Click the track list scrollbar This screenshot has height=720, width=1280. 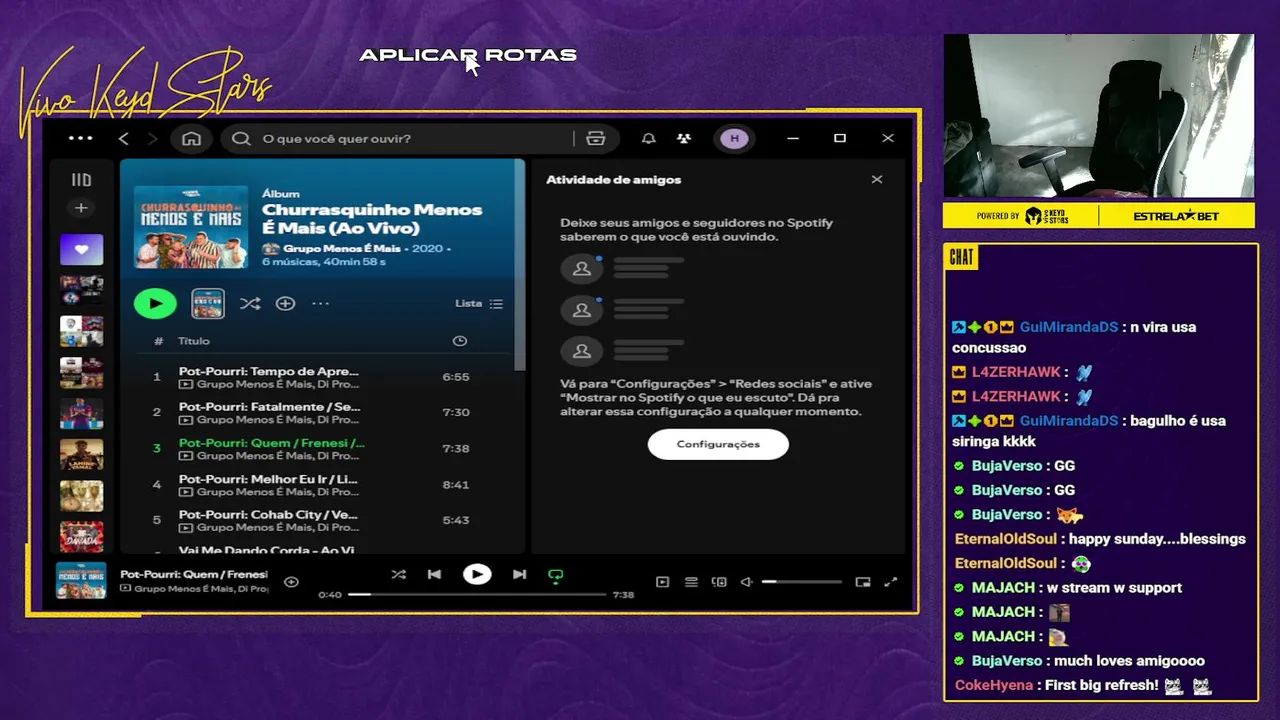[519, 265]
